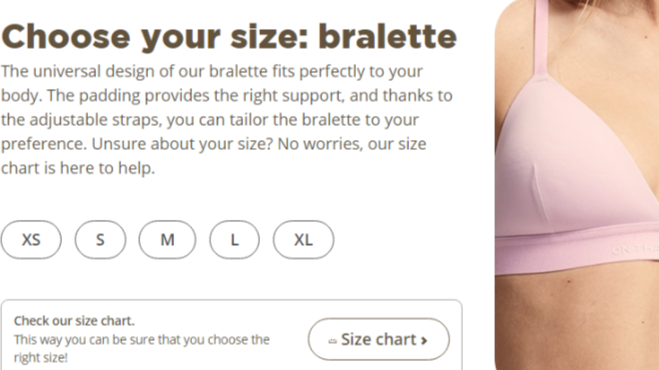This screenshot has height=370, width=659.
Task: Pick the M size pill
Action: click(167, 240)
